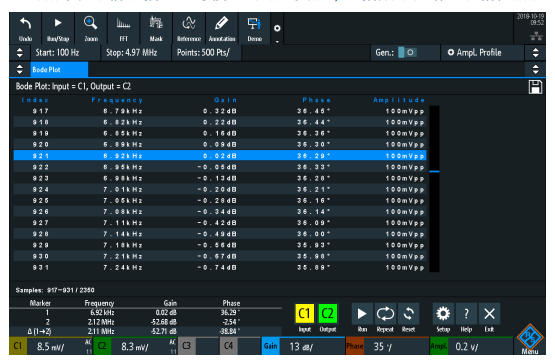Open the Ampl. Profile settings

tap(482, 53)
